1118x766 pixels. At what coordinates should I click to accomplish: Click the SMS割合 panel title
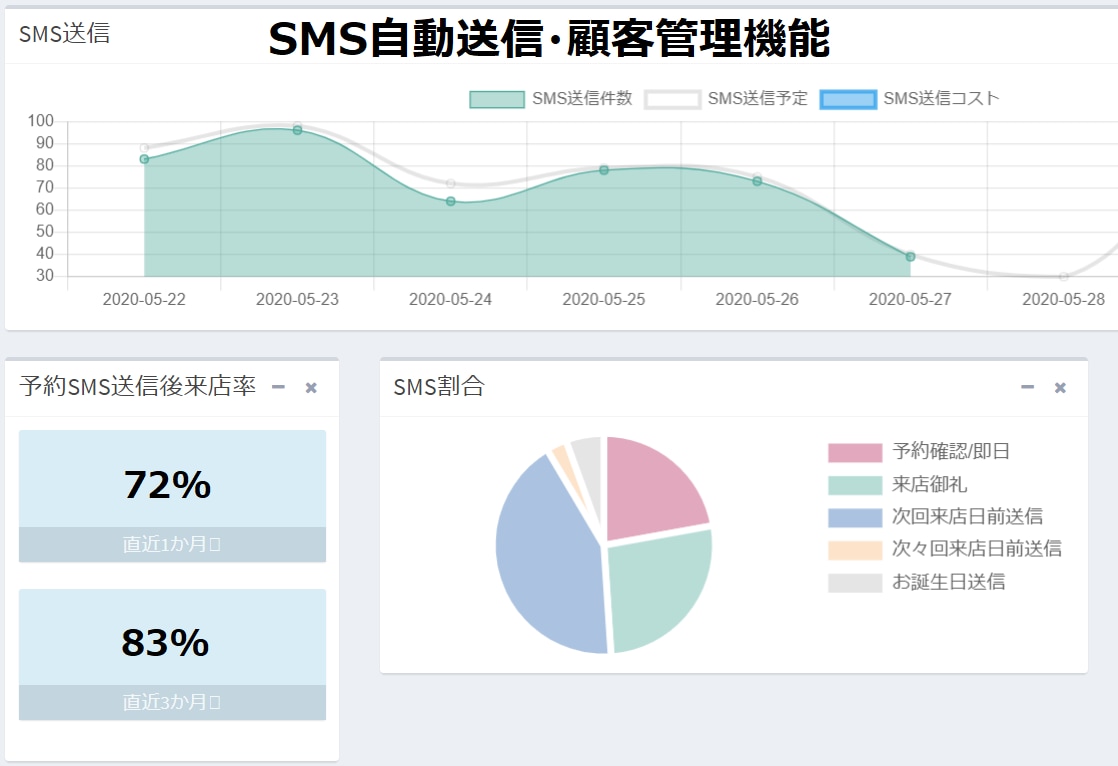point(439,387)
